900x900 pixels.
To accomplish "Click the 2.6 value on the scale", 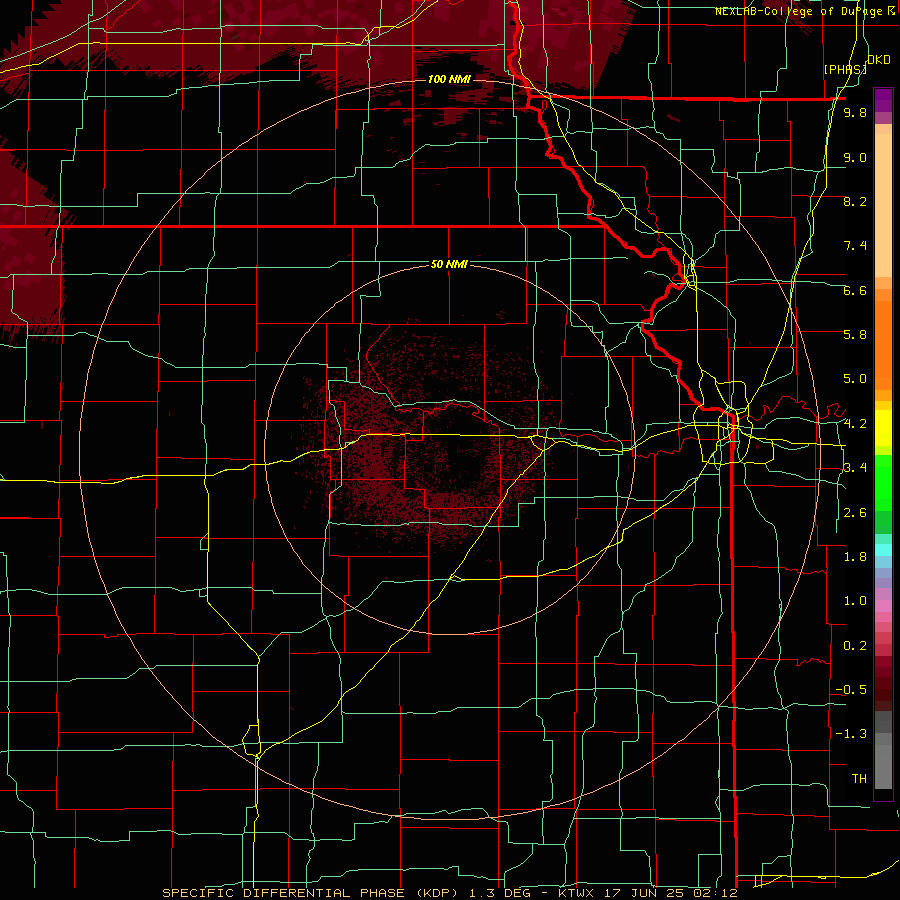I will (x=855, y=513).
